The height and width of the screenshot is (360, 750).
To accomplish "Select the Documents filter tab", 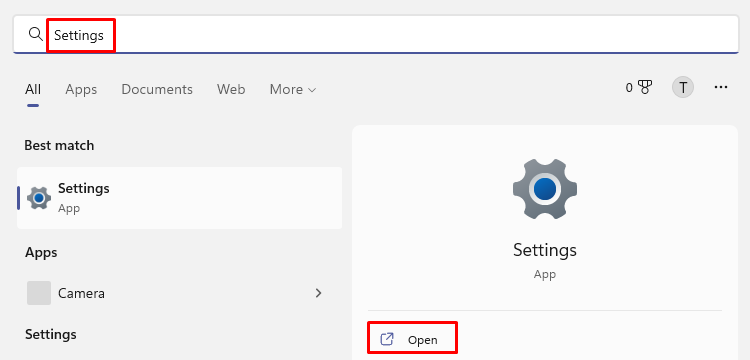I will click(157, 89).
